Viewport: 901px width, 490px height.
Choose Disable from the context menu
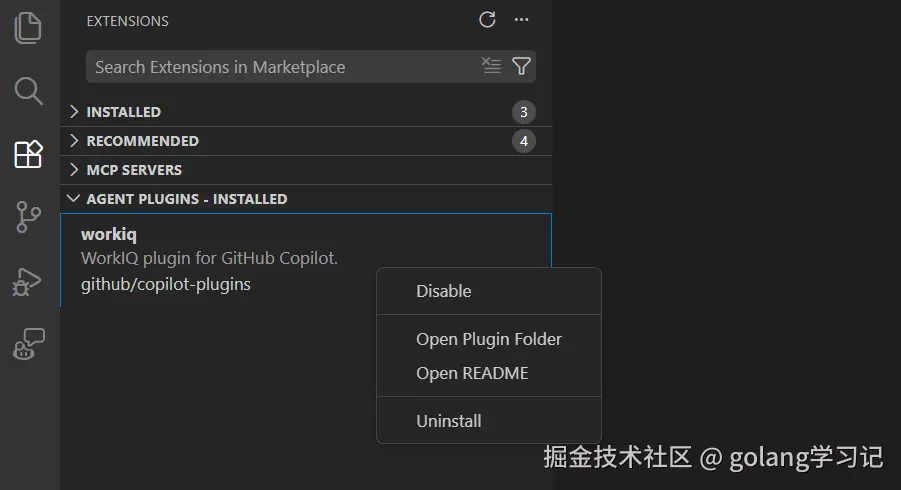488,291
